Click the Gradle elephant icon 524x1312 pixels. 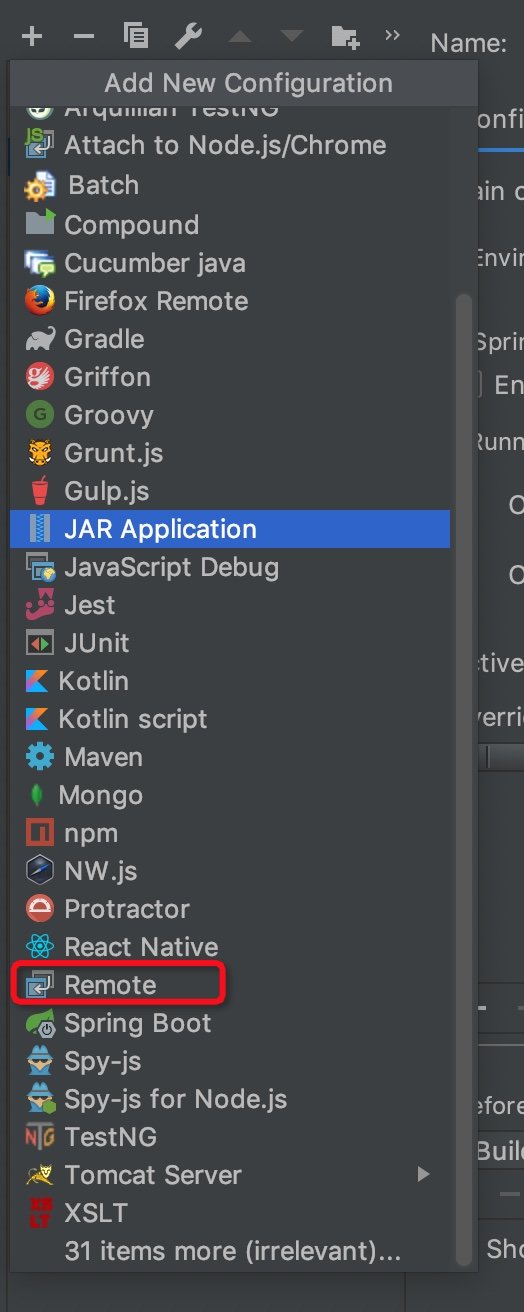point(40,339)
